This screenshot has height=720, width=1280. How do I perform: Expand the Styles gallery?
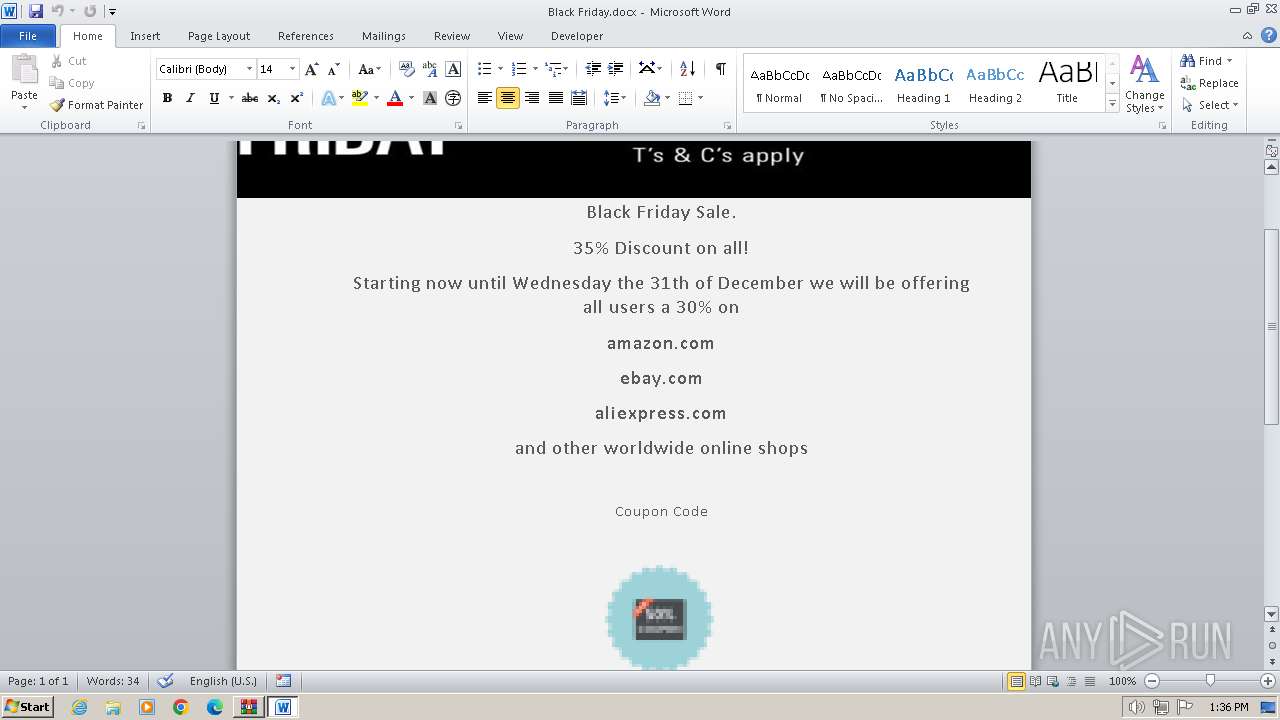click(x=1112, y=103)
